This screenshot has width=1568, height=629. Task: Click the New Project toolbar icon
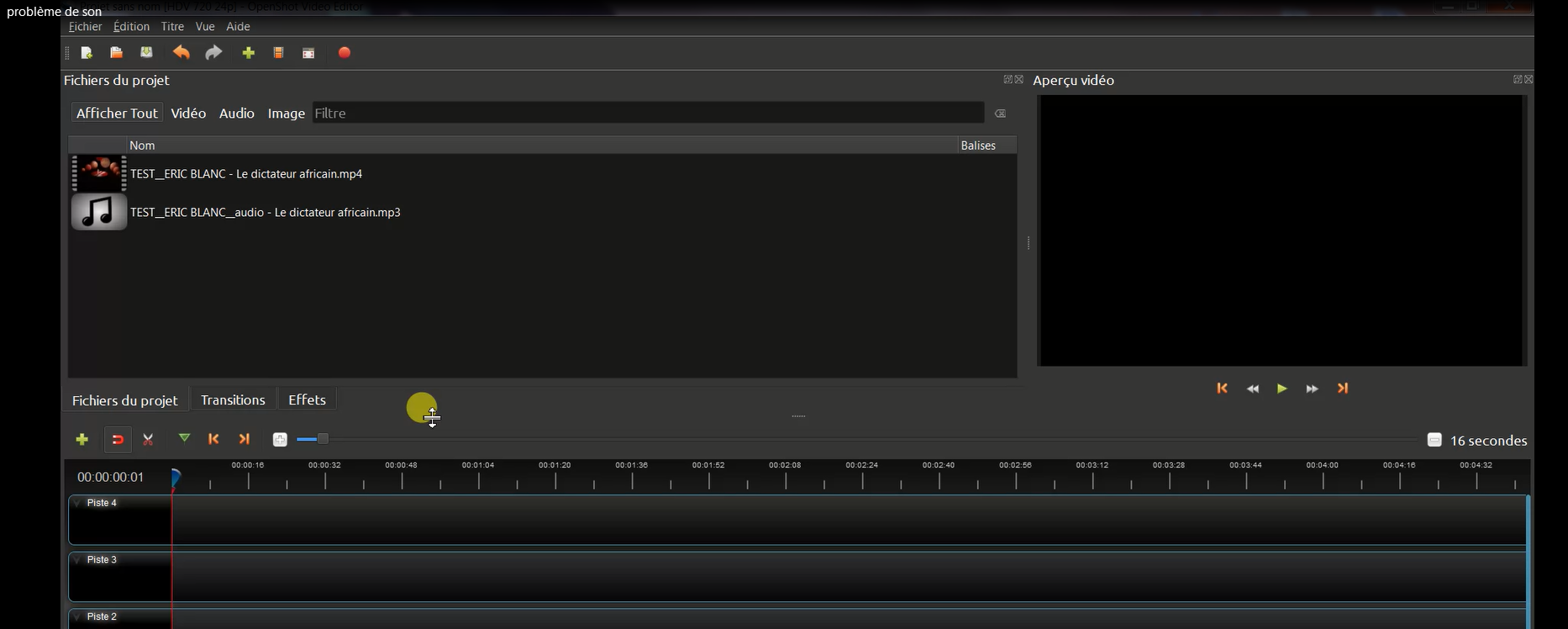87,53
